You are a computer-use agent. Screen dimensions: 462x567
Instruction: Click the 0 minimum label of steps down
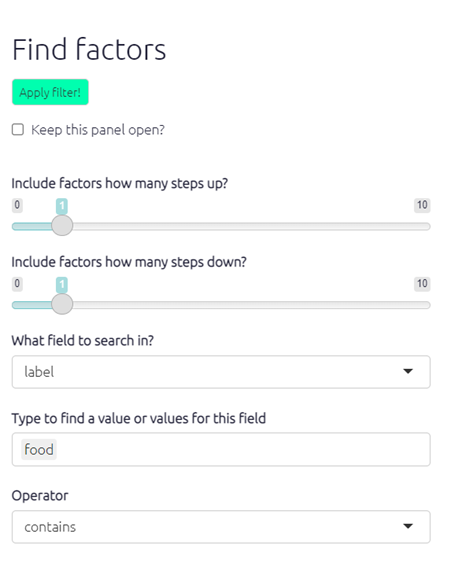click(x=17, y=284)
